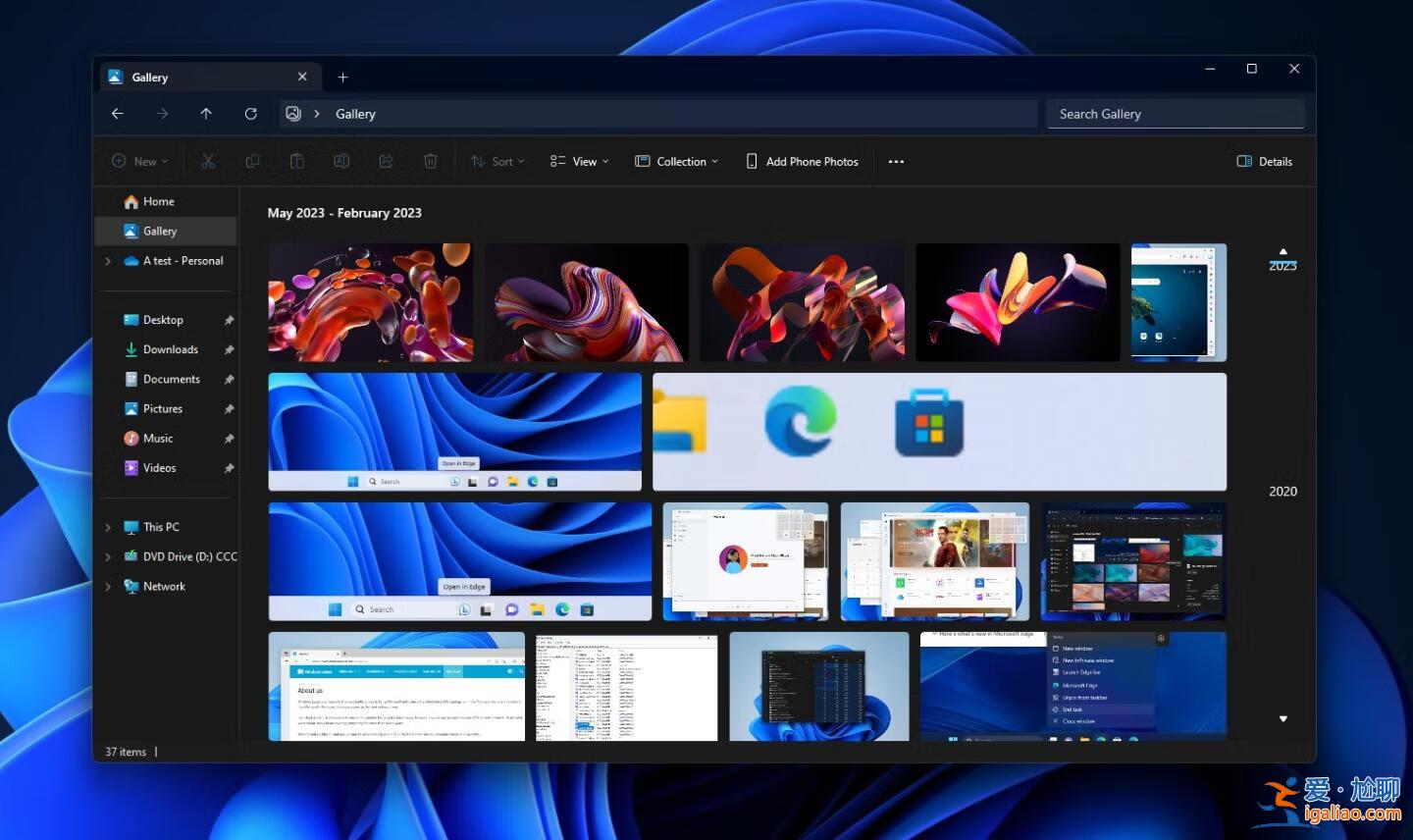Click the Cut icon on the toolbar
Viewport: 1413px width, 840px height.
tap(208, 161)
